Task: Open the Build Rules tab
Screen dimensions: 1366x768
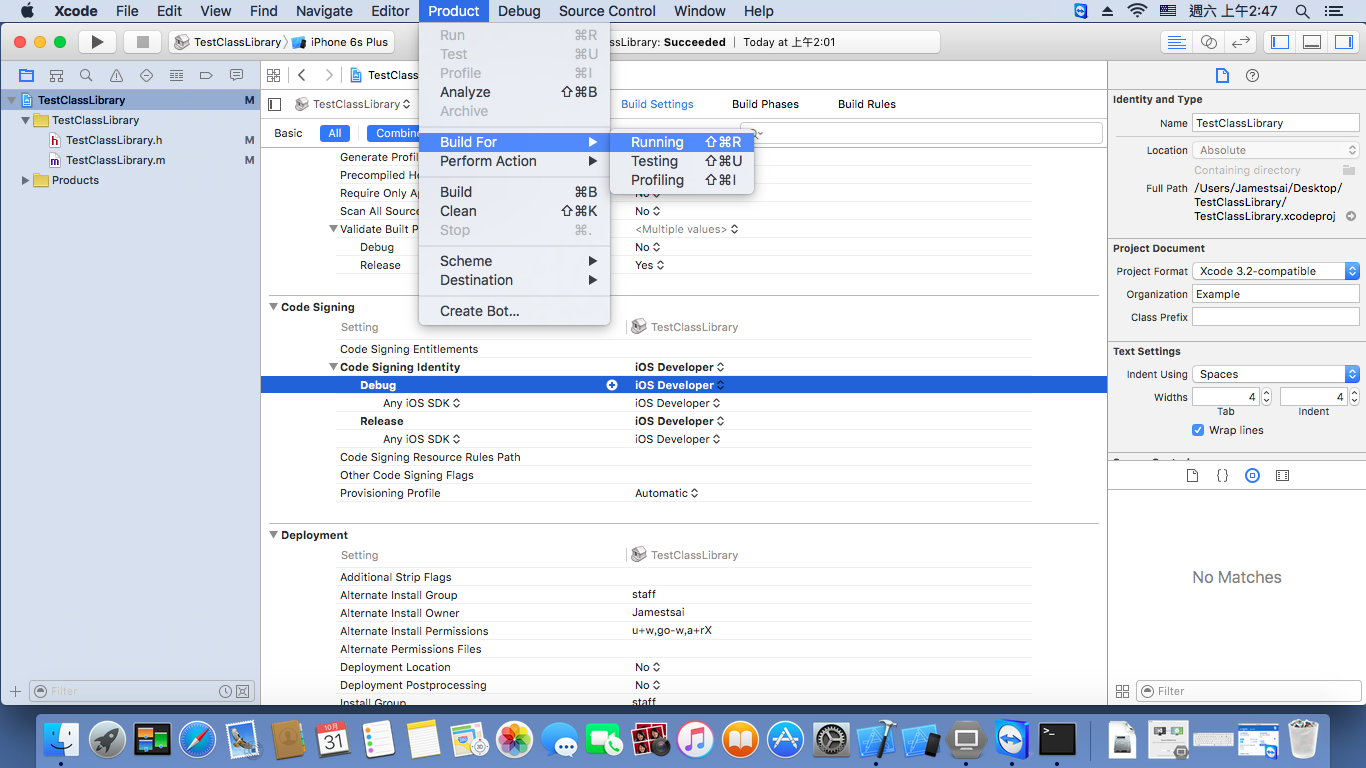Action: click(x=867, y=104)
